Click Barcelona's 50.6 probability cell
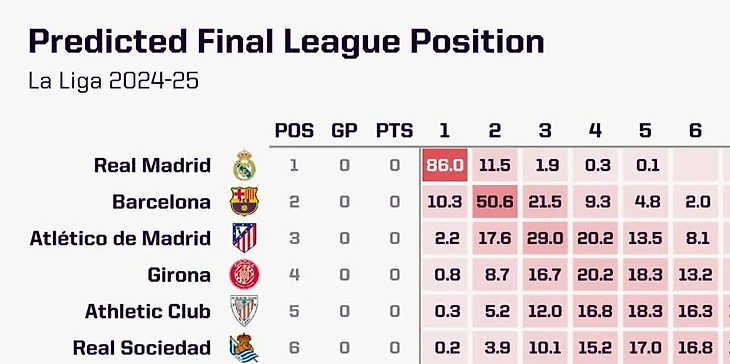This screenshot has height=364, width=730. pos(495,202)
